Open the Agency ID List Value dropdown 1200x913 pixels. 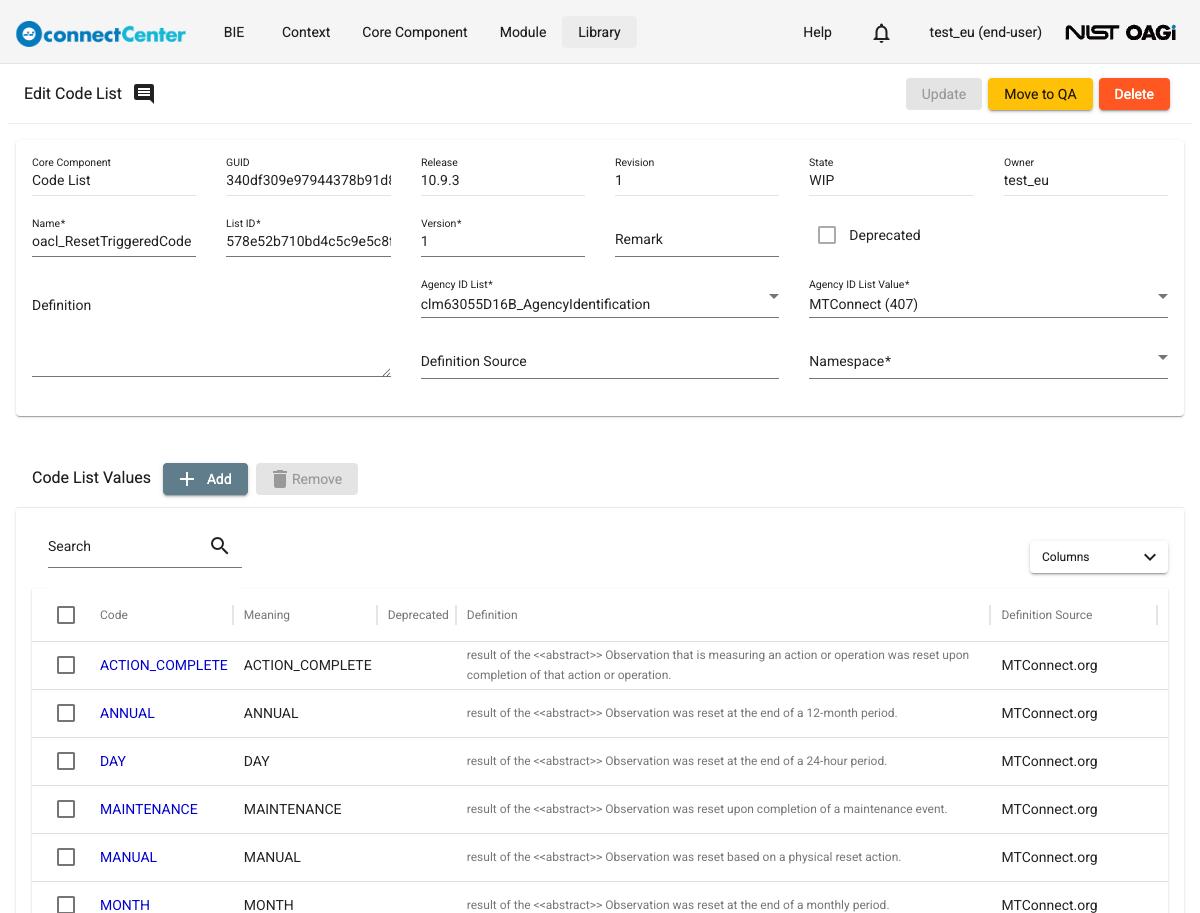[988, 298]
